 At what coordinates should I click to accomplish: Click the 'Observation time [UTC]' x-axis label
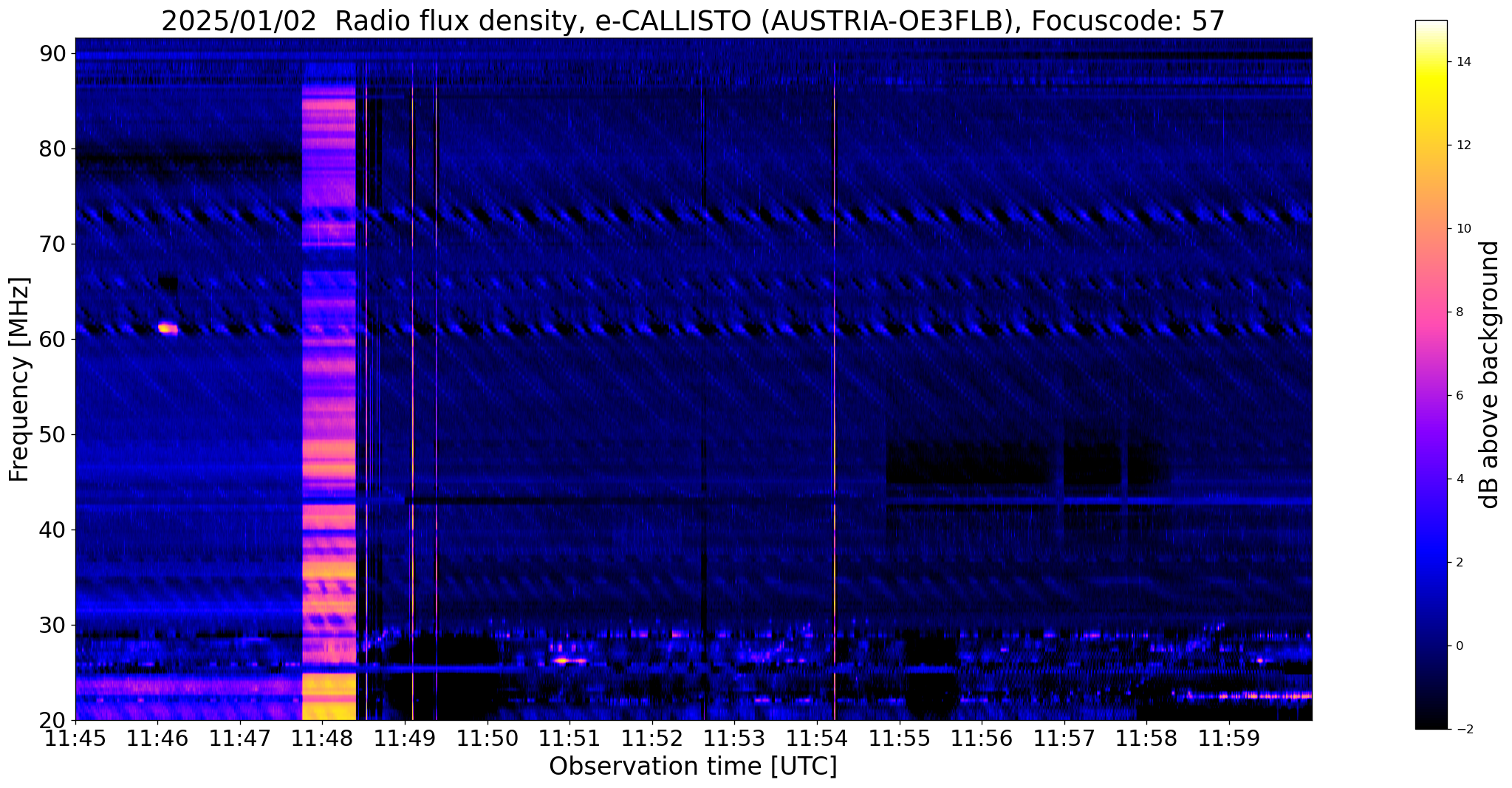[x=693, y=767]
